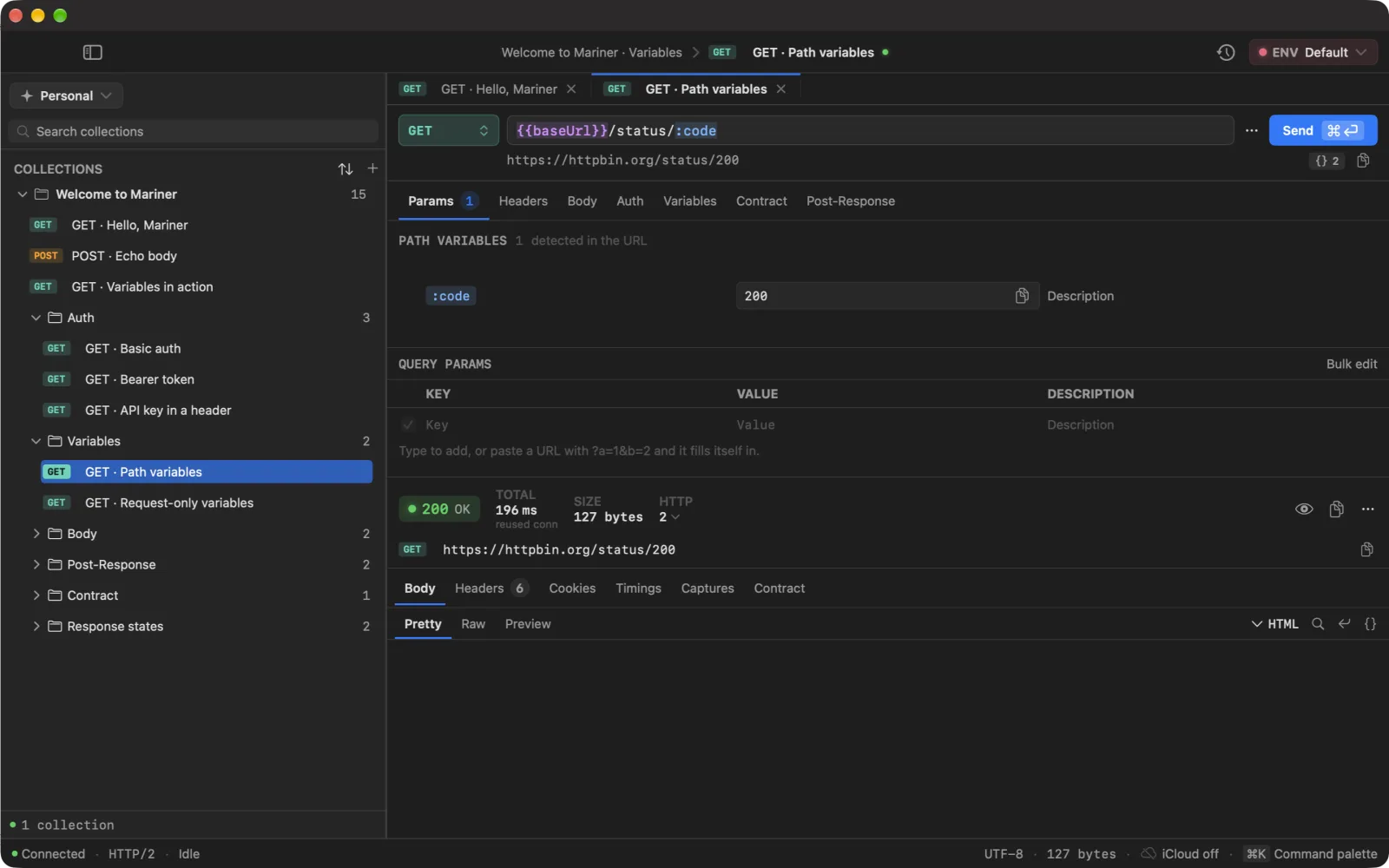Collapse the Auth folder
This screenshot has width=1389, height=868.
pos(36,318)
